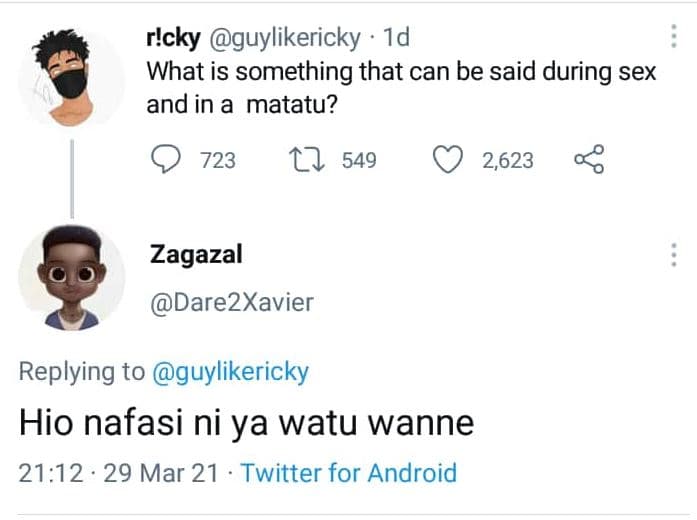Click the 549 retweets count
The width and height of the screenshot is (697, 520).
tap(359, 160)
